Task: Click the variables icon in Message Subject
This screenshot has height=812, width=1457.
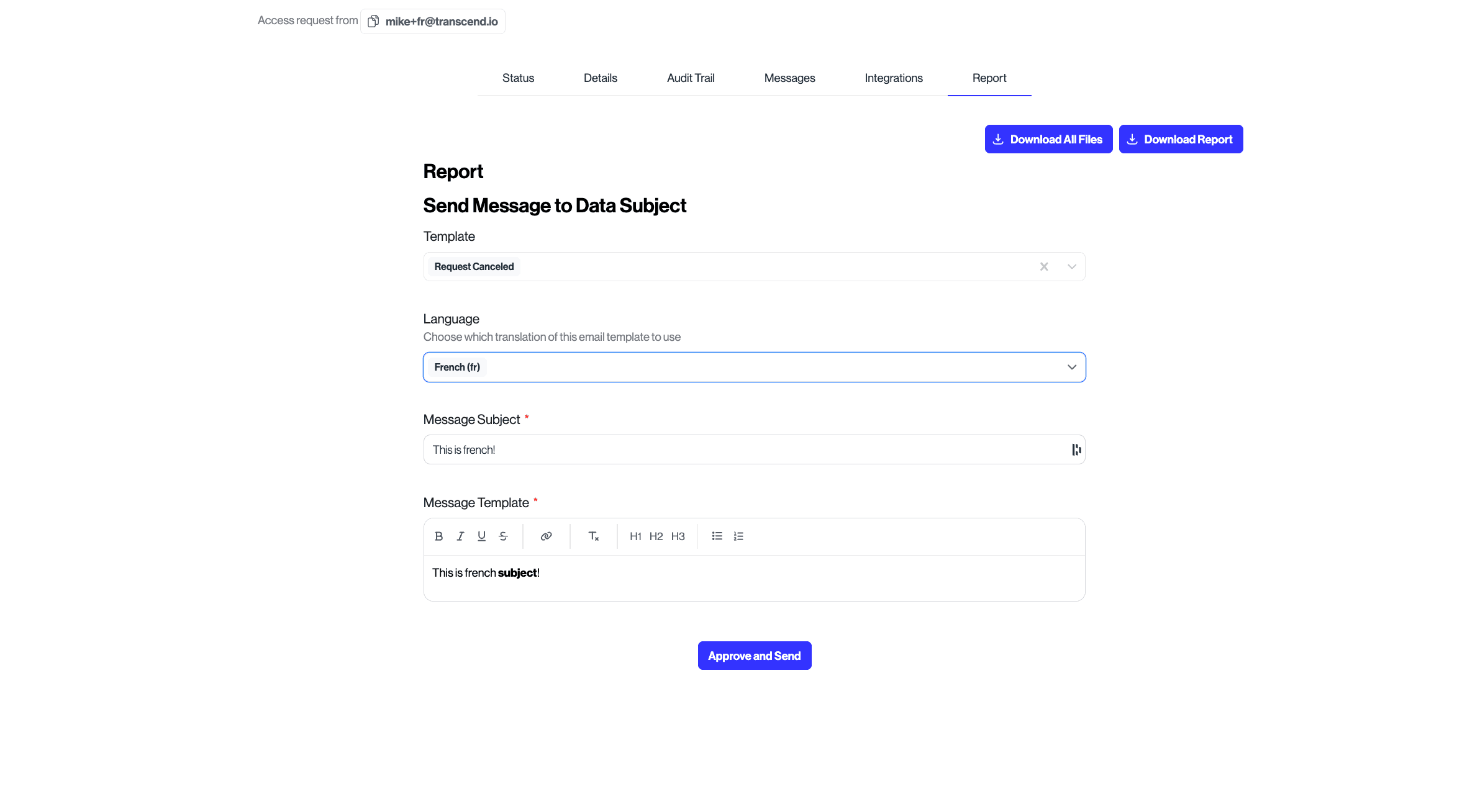Action: (x=1076, y=450)
